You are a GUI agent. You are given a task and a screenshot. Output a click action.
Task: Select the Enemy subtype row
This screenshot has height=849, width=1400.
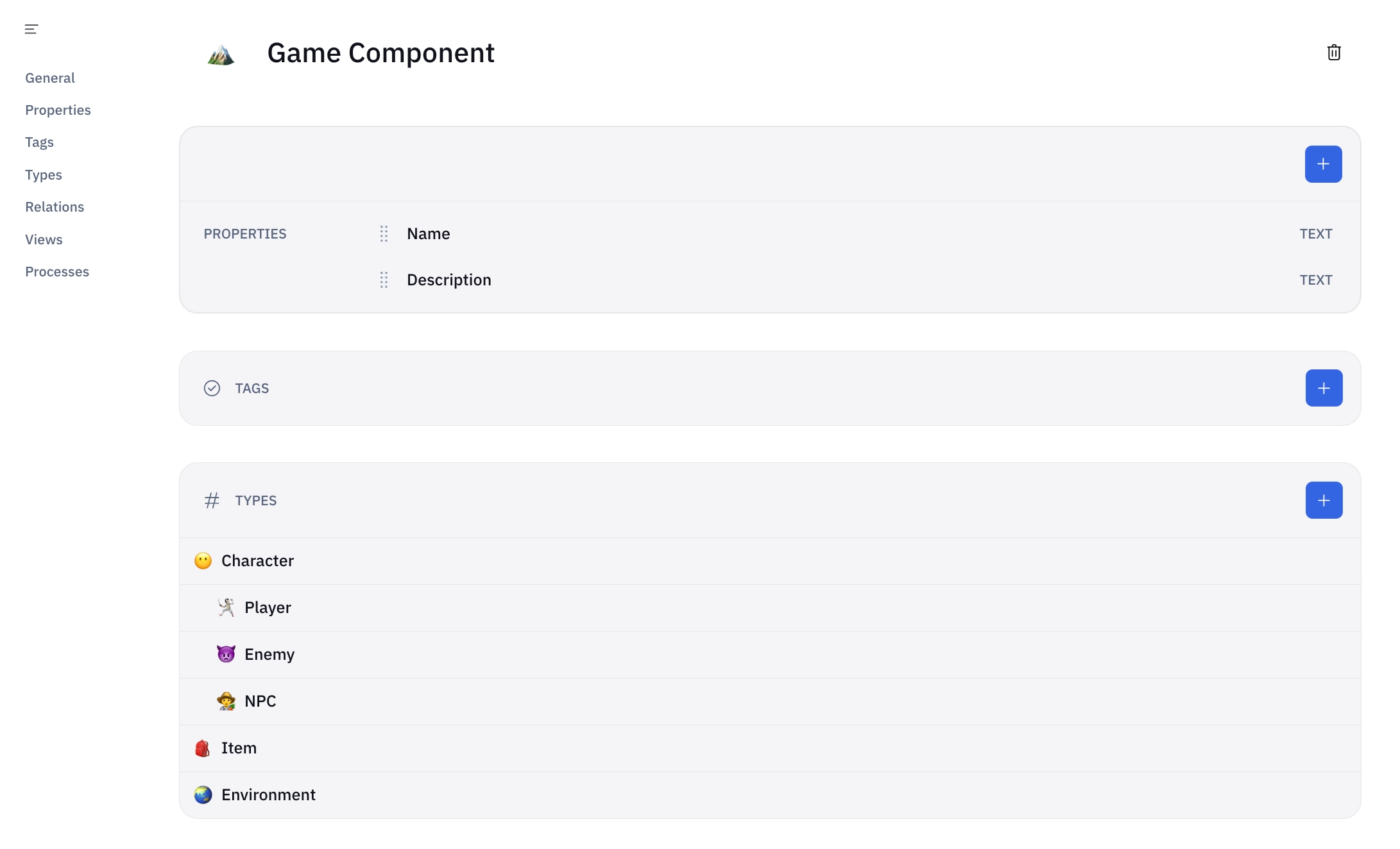coord(269,655)
